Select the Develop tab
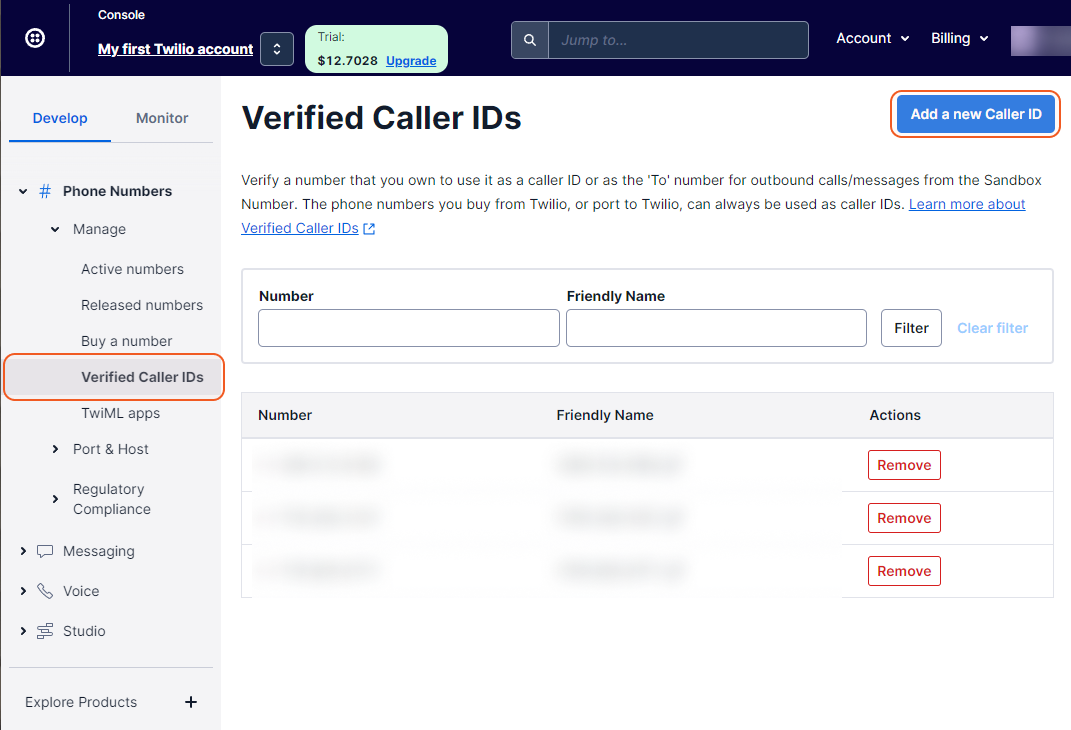This screenshot has height=730, width=1071. tap(60, 118)
